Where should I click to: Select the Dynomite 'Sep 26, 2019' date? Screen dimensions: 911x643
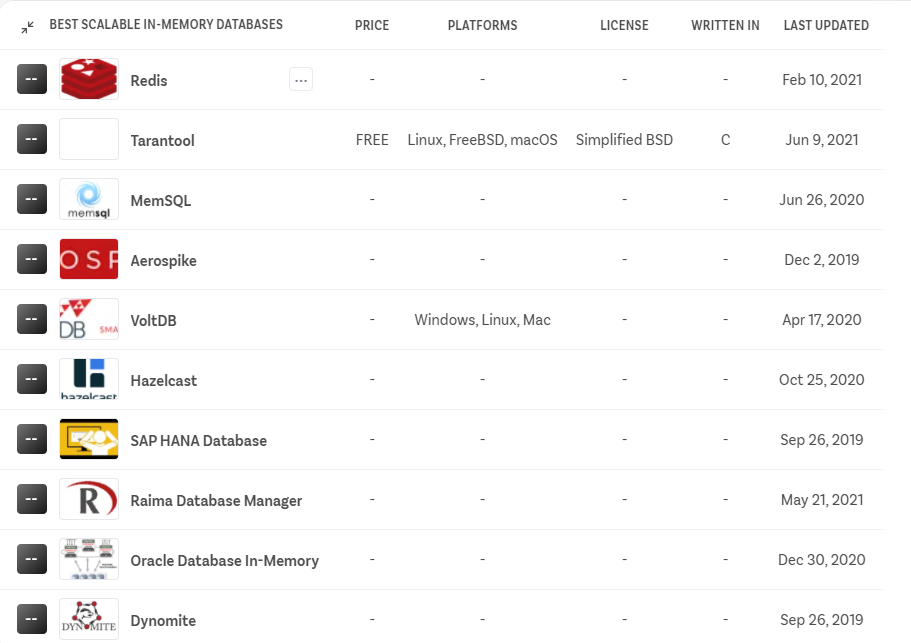[x=822, y=620]
